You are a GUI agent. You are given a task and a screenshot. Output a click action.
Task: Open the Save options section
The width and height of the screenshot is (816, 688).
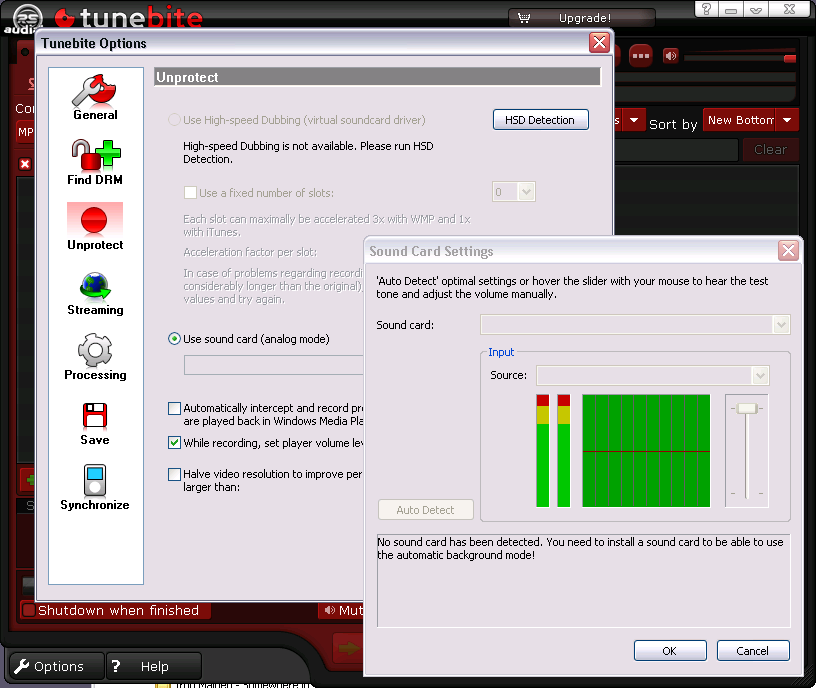click(x=95, y=423)
